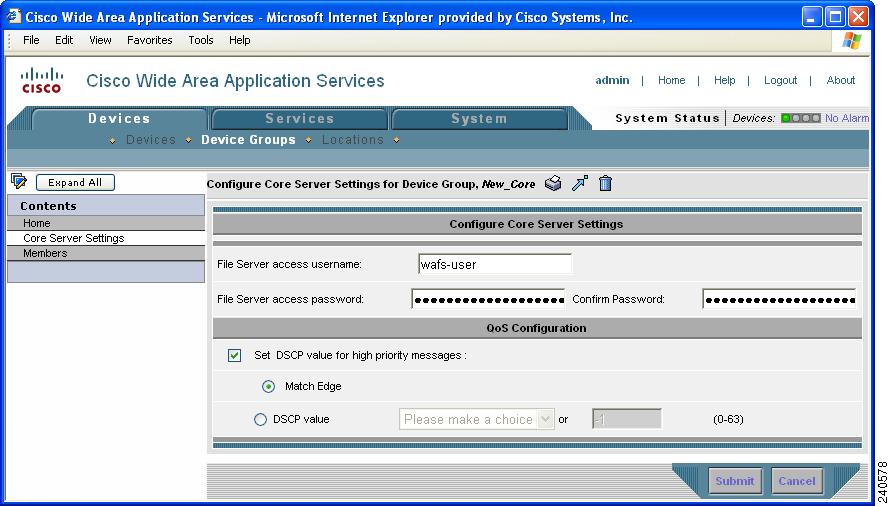Image resolution: width=890 pixels, height=506 pixels.
Task: Click the 'Contents' panel heading
Action: pyautogui.click(x=48, y=206)
